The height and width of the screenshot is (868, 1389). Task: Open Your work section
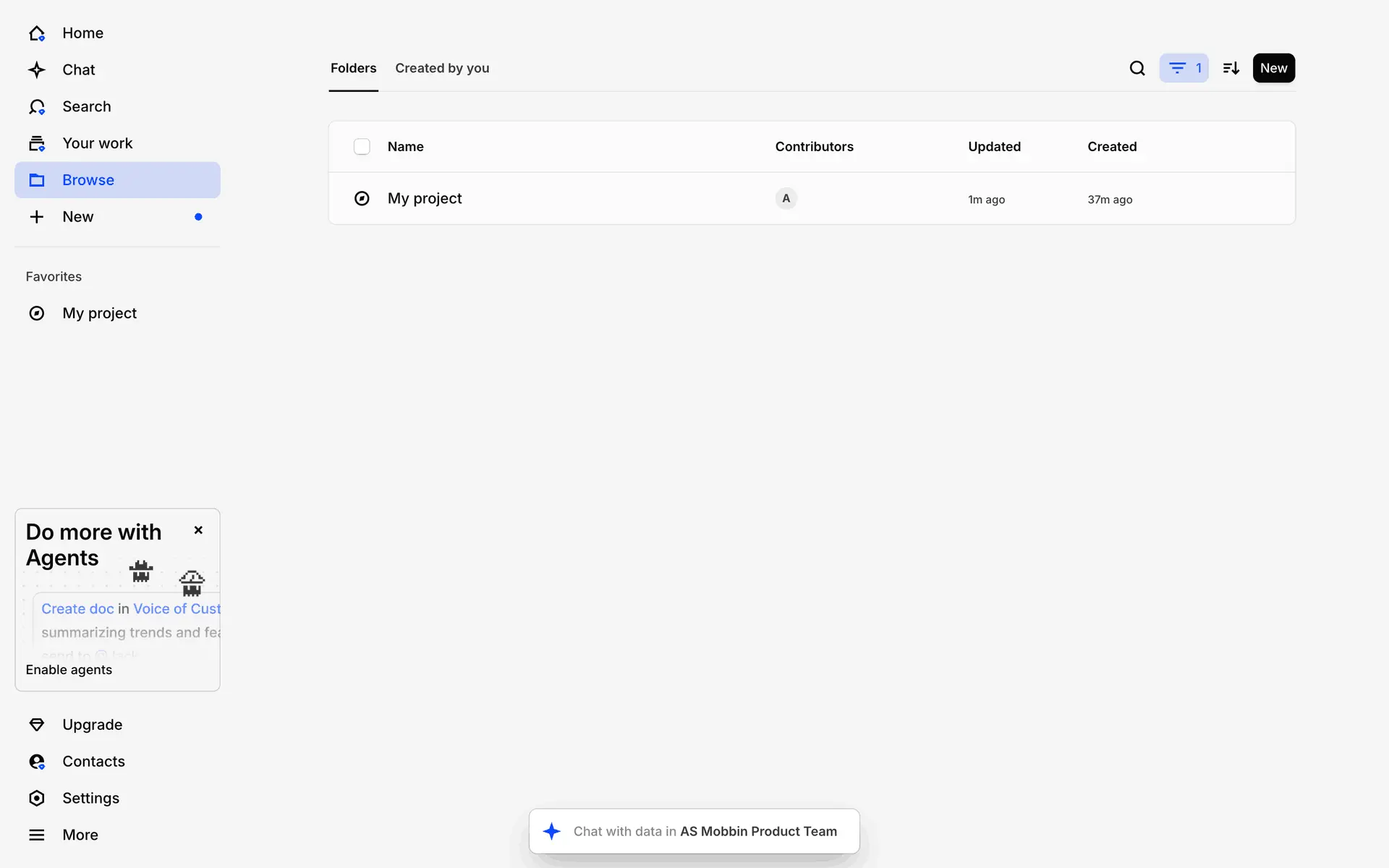(97, 143)
